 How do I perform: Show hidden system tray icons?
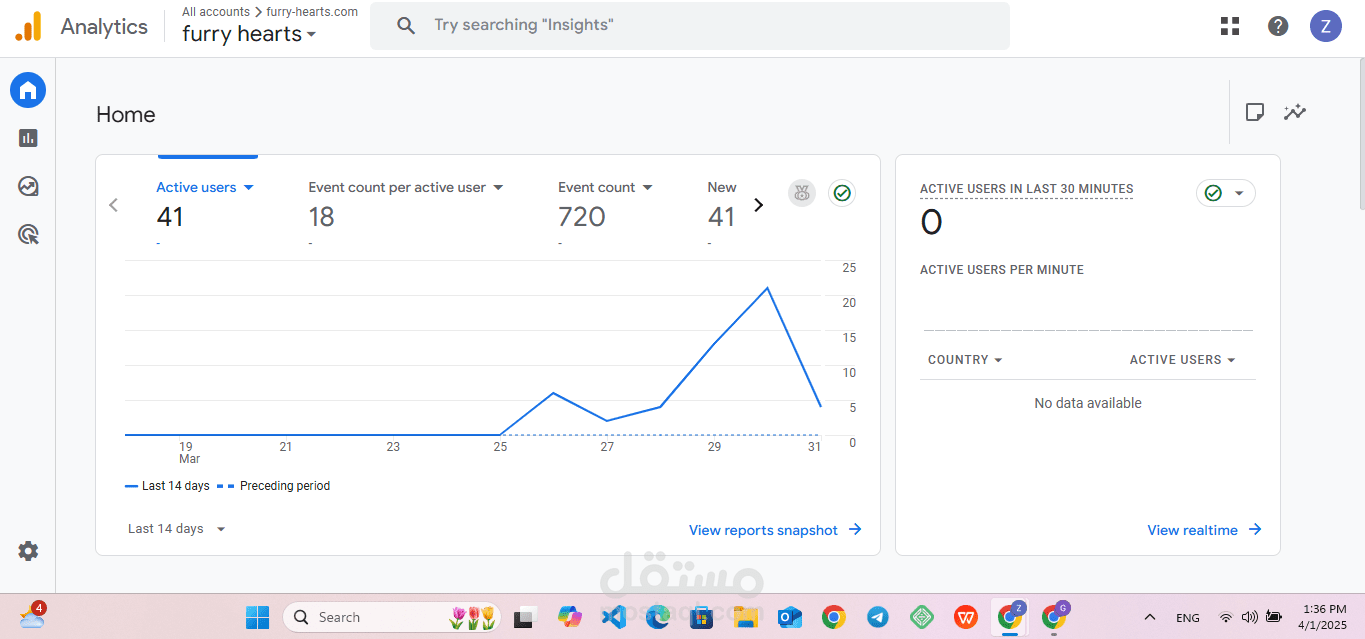coord(1150,618)
